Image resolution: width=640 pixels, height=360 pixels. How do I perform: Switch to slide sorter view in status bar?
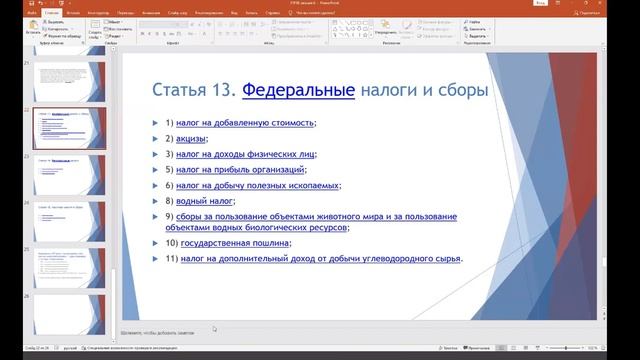pos(513,348)
